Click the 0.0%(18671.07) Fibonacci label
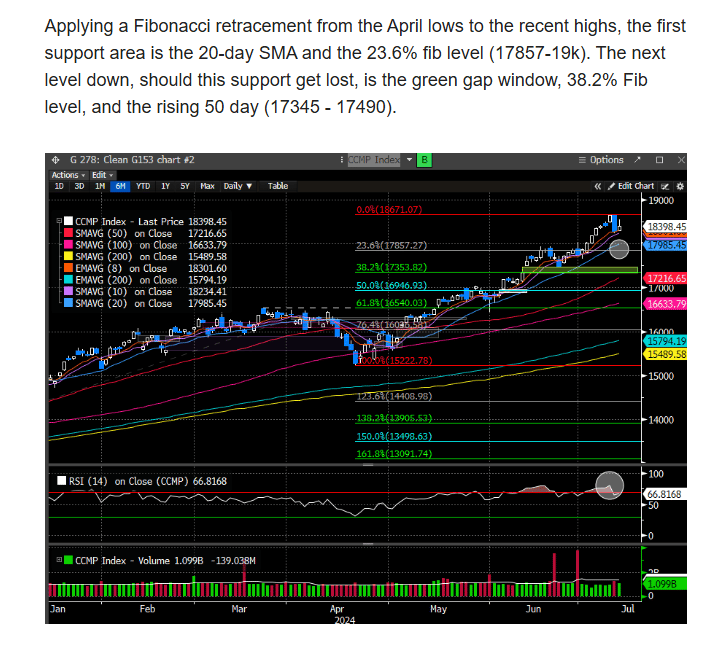Screen dimensions: 711x647 click(389, 209)
